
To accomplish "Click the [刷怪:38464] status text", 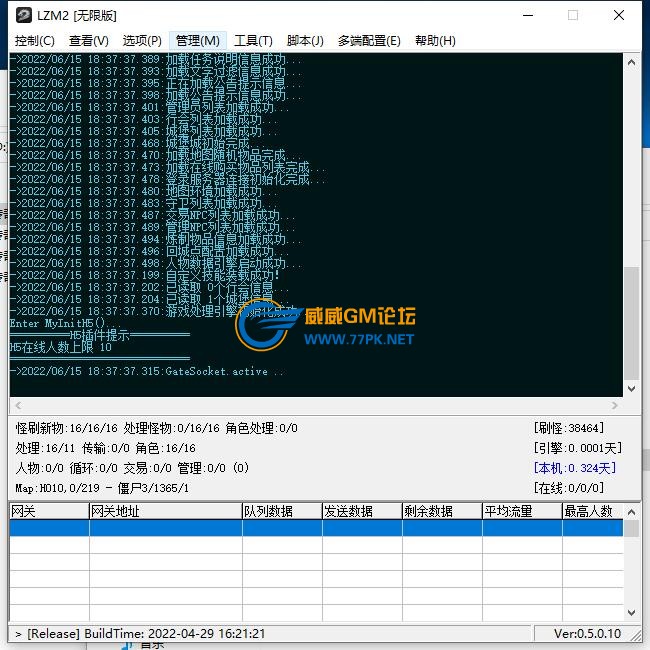I will pyautogui.click(x=569, y=428).
